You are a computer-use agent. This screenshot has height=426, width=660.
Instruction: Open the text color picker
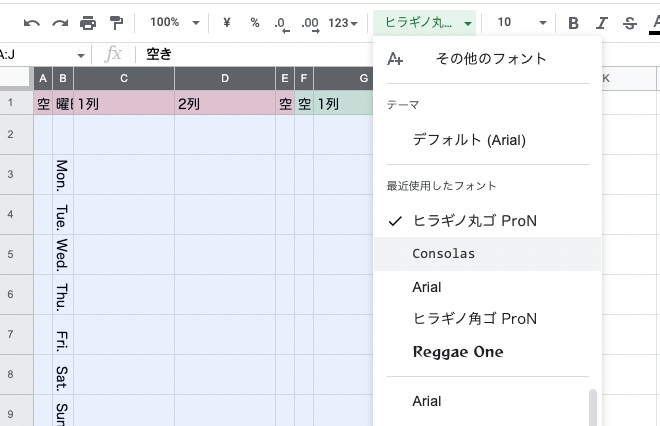pyautogui.click(x=655, y=24)
